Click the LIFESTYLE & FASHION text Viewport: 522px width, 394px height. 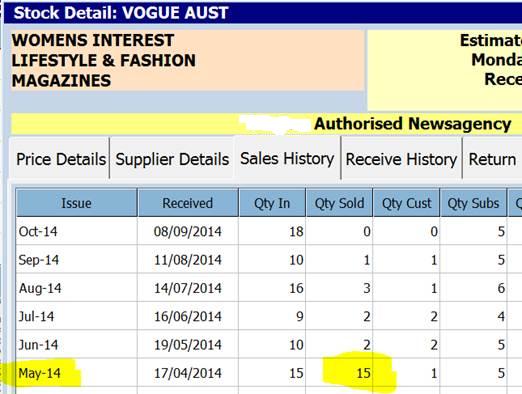[104, 60]
